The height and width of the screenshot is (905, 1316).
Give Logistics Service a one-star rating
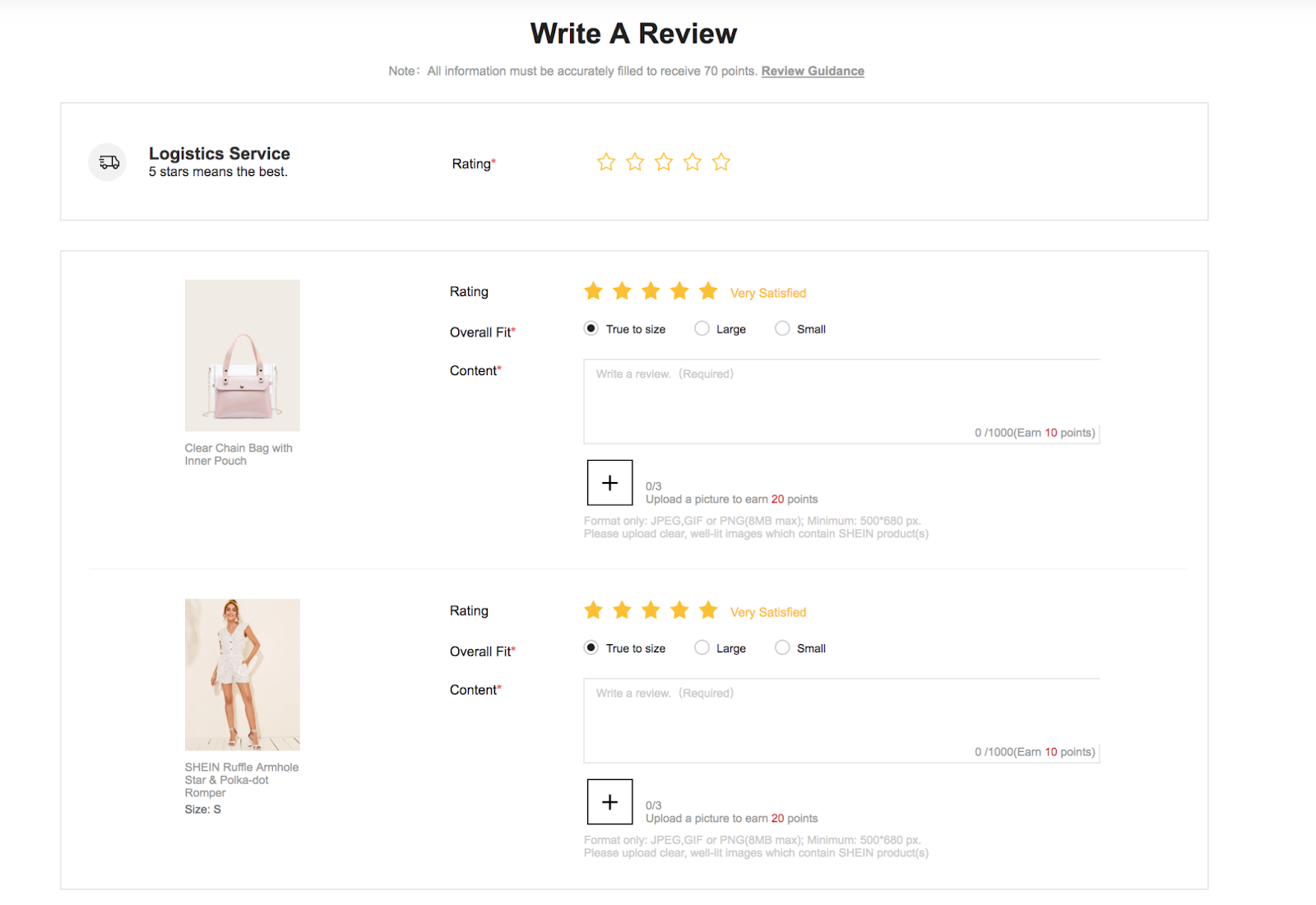point(606,162)
